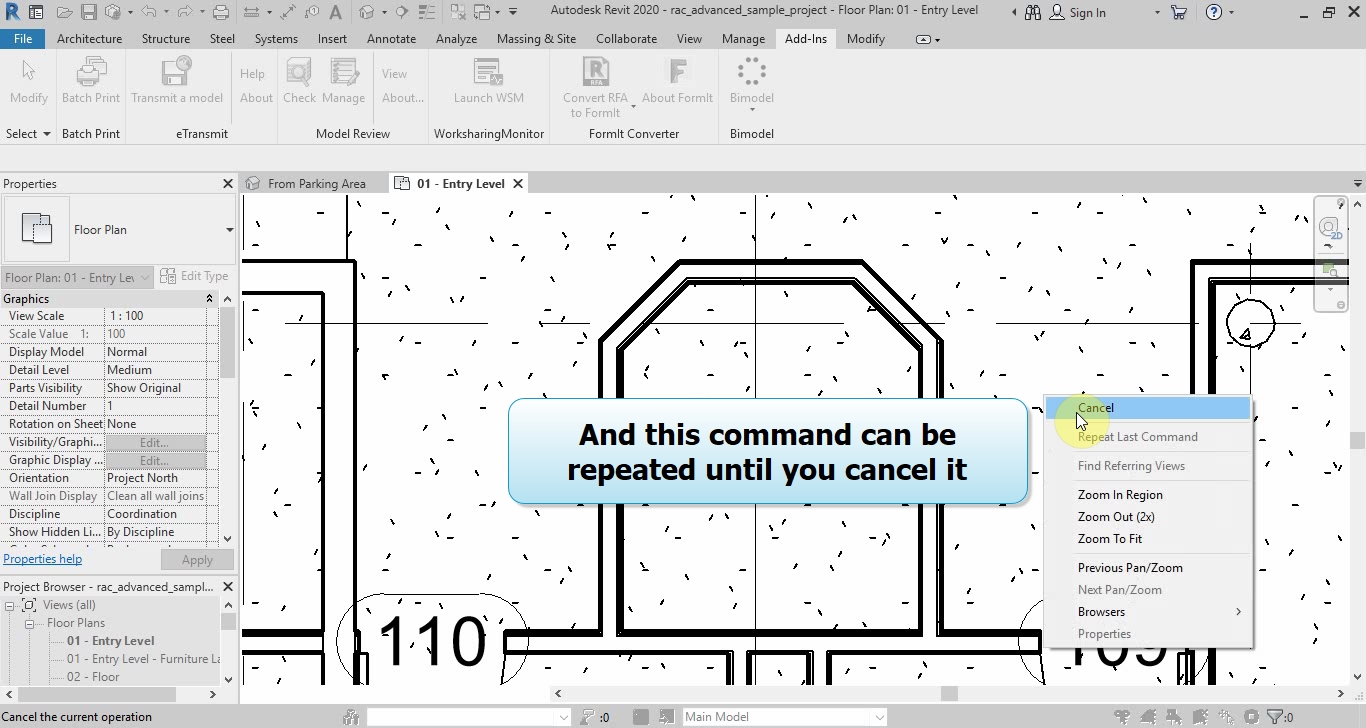Click the drawing area horizontal scrollbar
The height and width of the screenshot is (728, 1366).
[950, 694]
